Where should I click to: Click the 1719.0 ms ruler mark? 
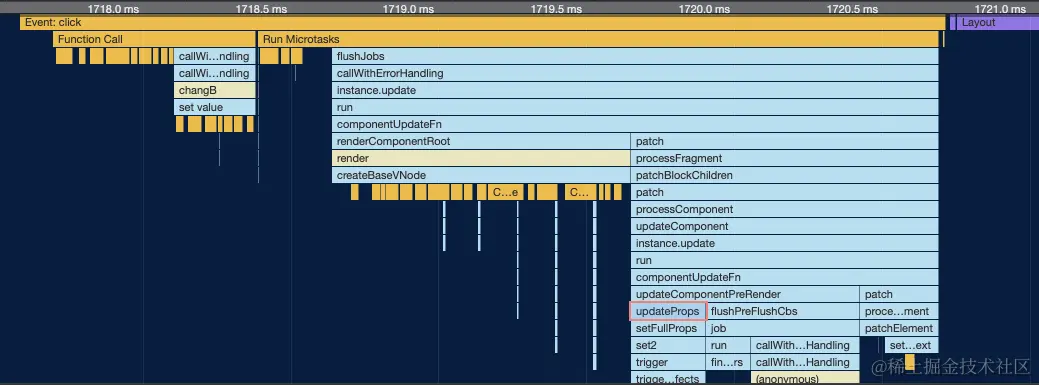coord(409,9)
